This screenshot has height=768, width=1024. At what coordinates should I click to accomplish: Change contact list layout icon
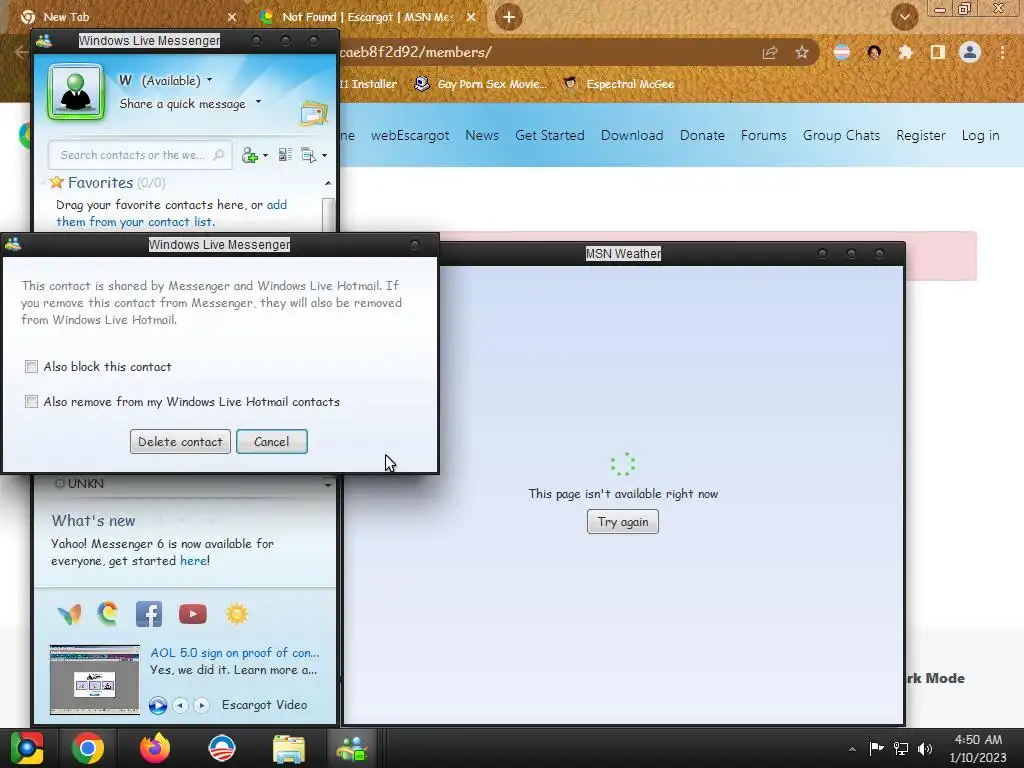click(285, 155)
